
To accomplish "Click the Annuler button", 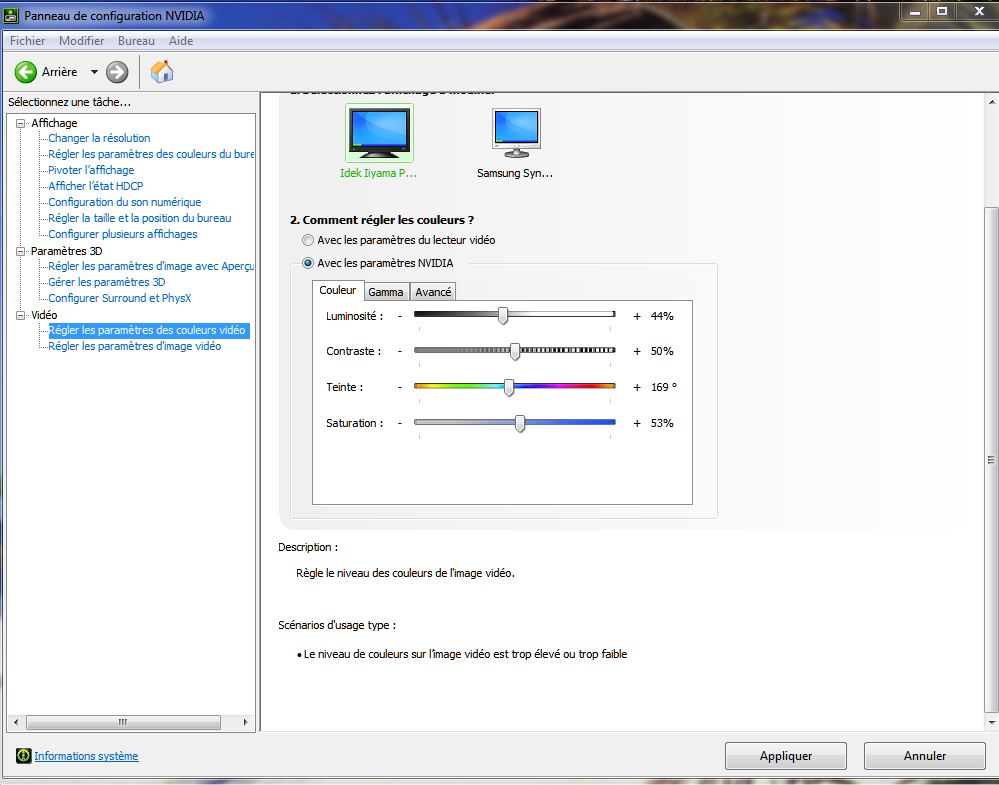I will click(924, 756).
